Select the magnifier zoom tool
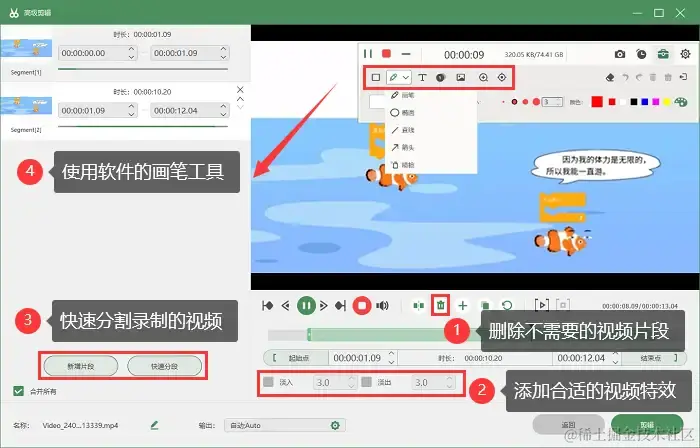700x448 pixels. (x=483, y=78)
